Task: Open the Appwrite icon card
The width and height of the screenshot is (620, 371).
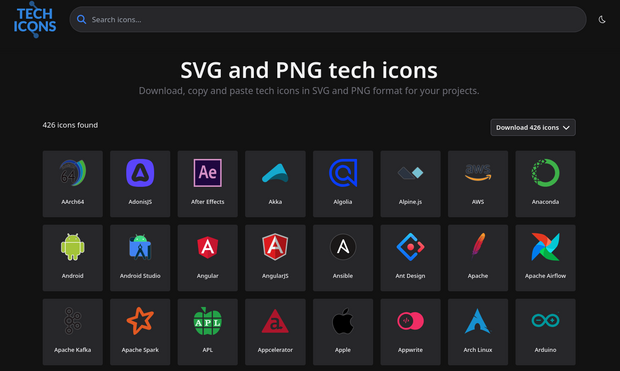Action: point(410,332)
